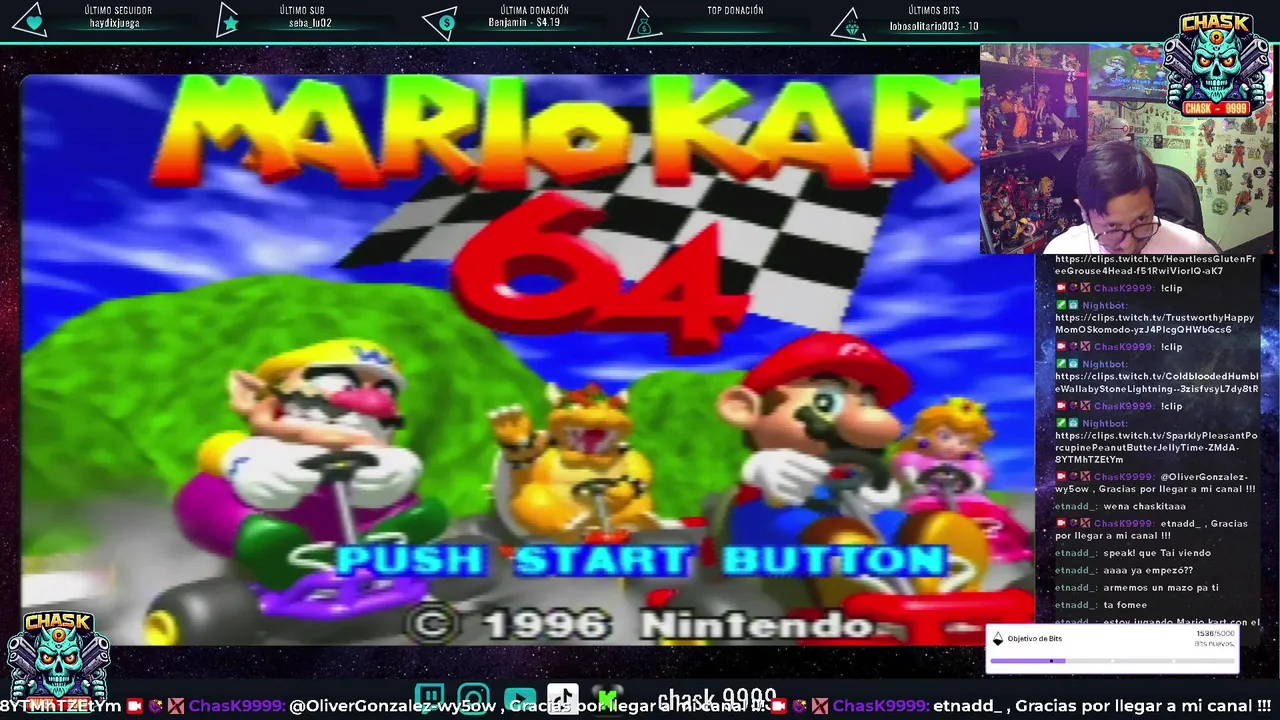Open the ColdbloodedHumbleWallaby clip link
1280x720 pixels.
tap(1157, 382)
